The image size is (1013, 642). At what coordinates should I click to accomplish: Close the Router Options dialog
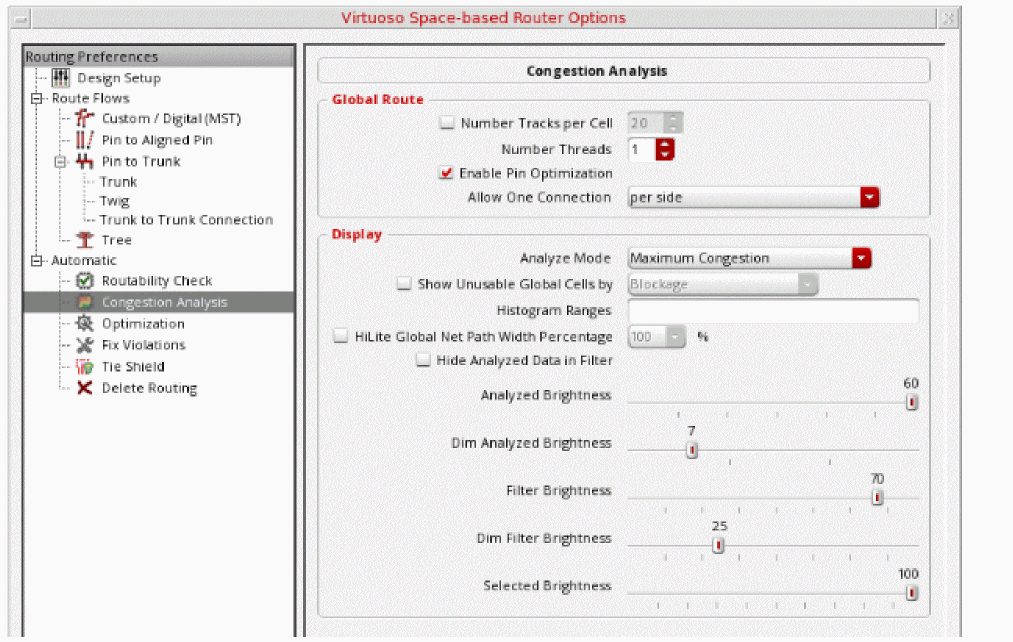coord(947,18)
